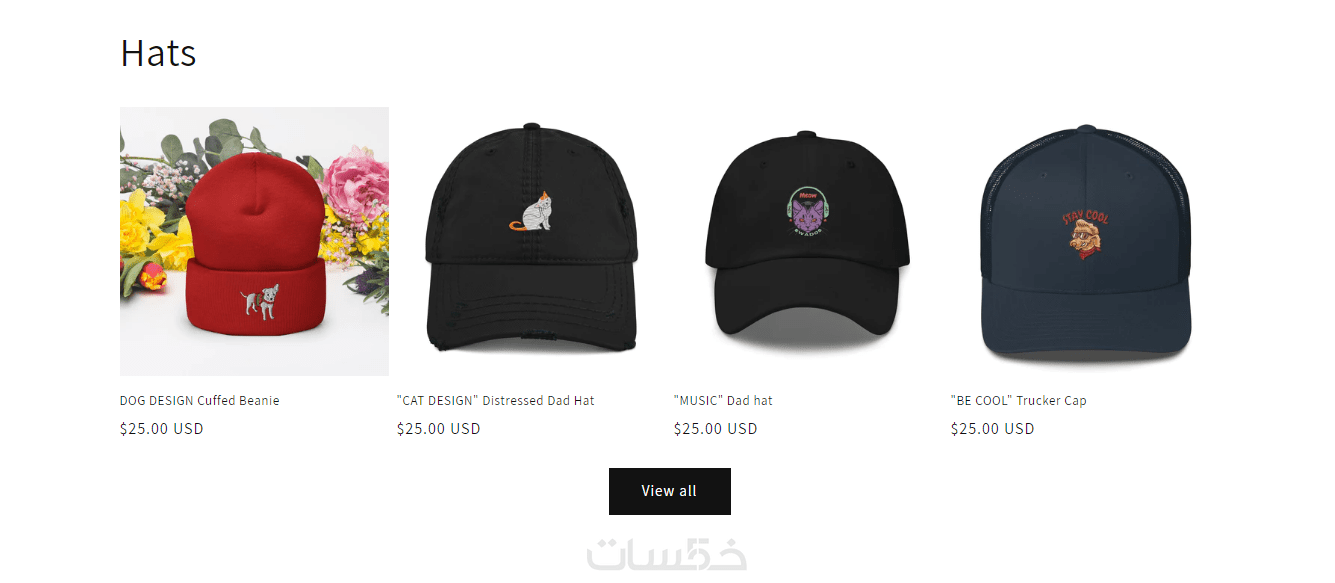Open the black distressed dad hat image

point(531,241)
